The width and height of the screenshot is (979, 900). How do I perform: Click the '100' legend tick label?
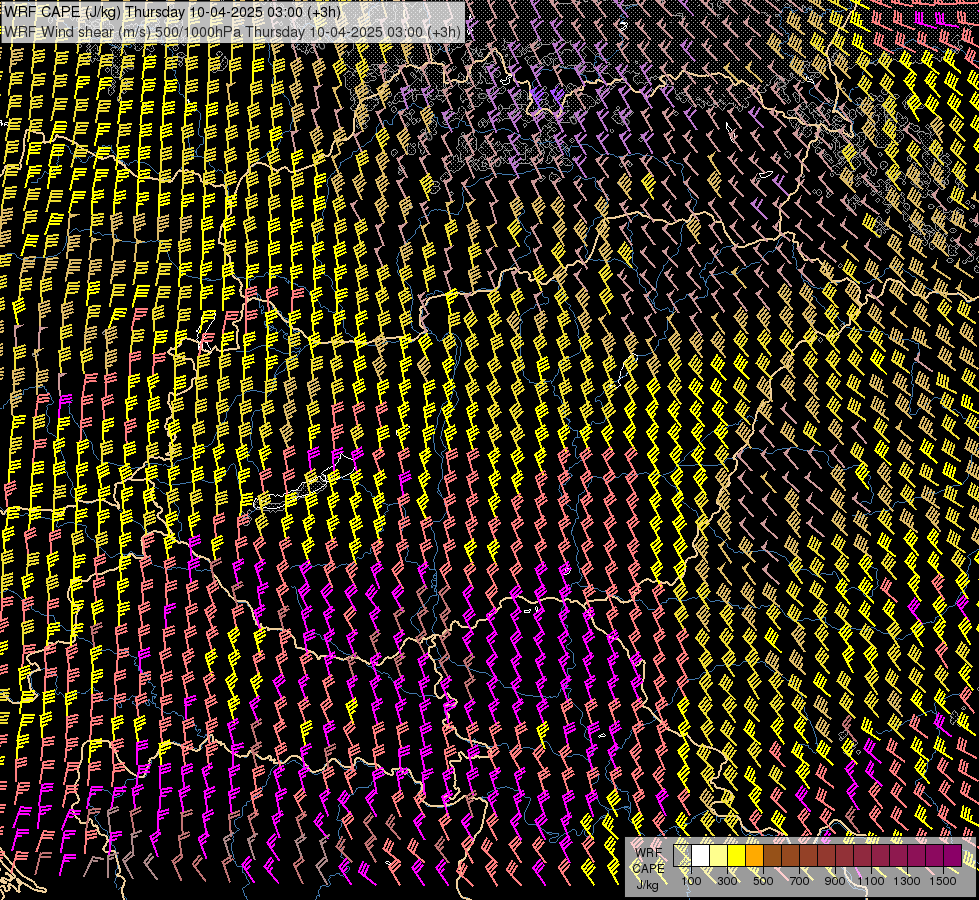tap(691, 881)
